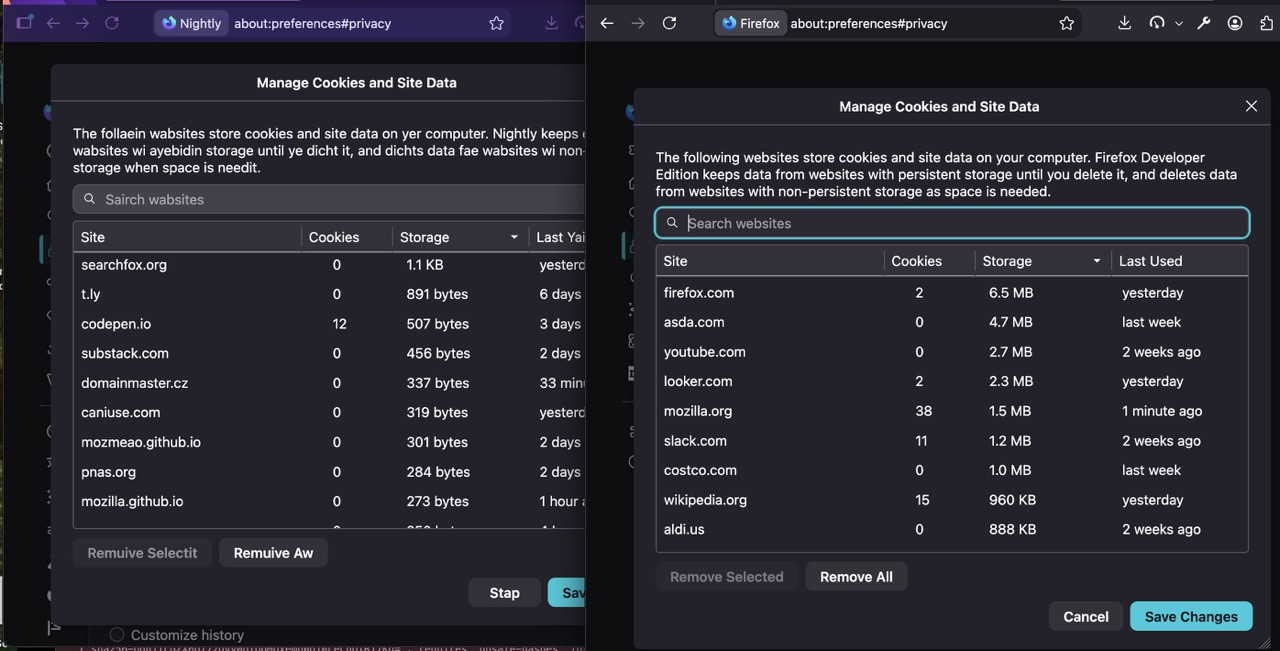Click the Remuive Selectit button in Nightly

[142, 553]
